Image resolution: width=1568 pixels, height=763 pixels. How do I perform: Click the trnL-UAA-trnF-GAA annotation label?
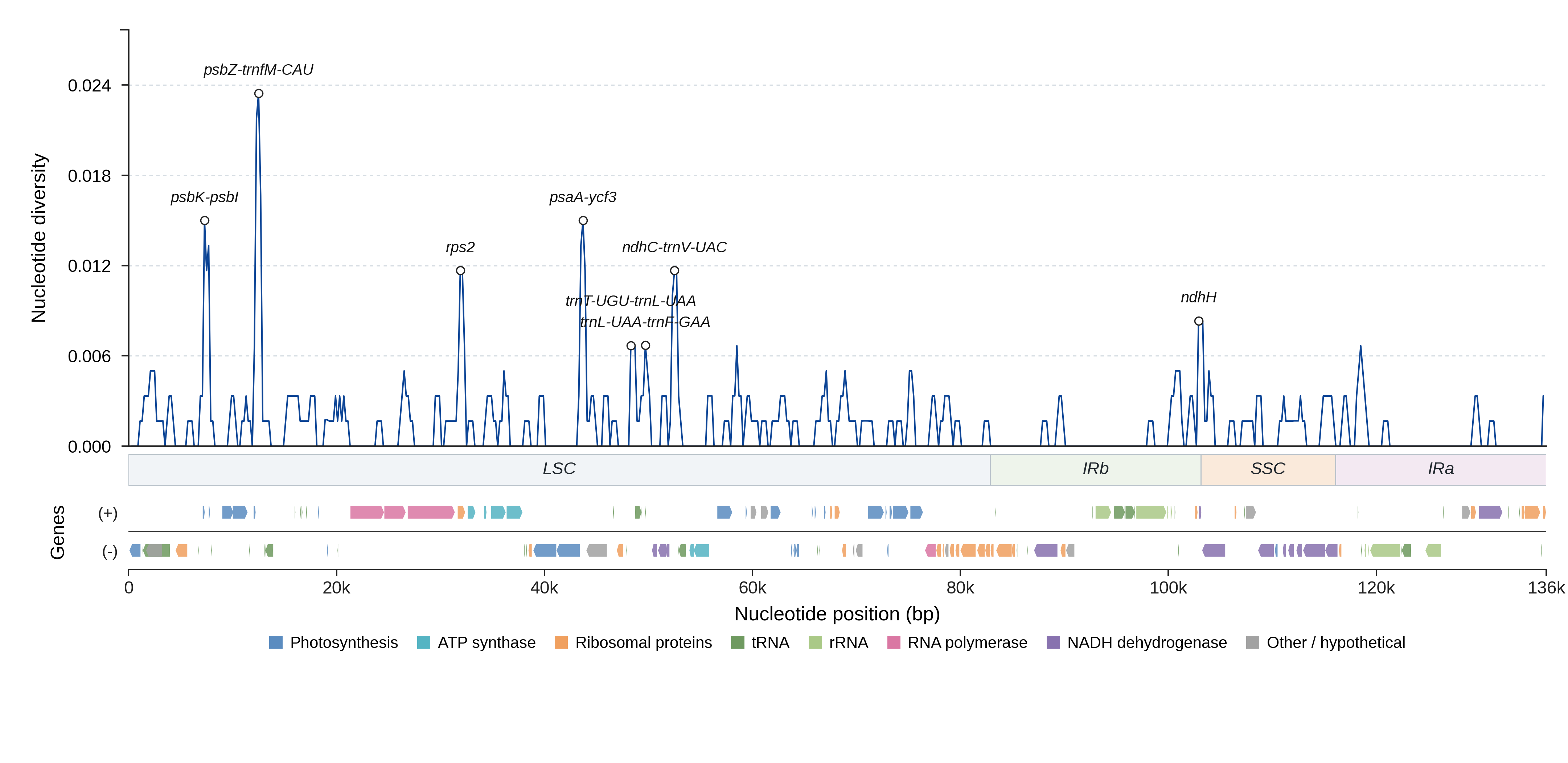click(x=645, y=322)
